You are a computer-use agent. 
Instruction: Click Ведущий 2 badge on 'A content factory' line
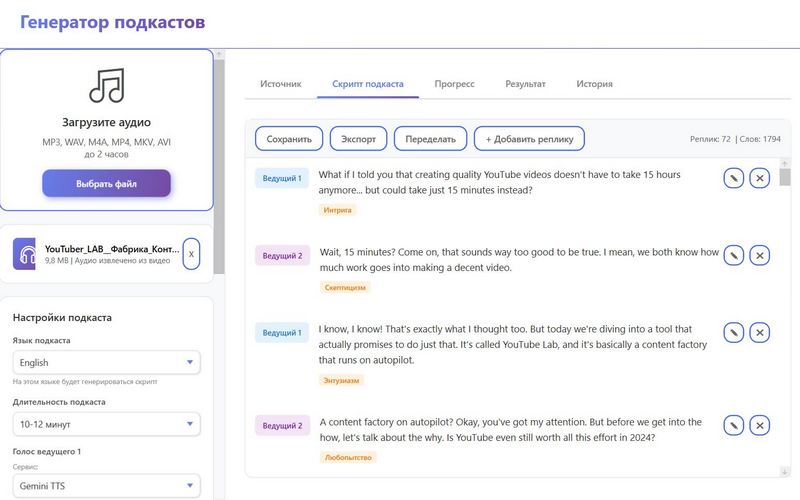click(282, 426)
